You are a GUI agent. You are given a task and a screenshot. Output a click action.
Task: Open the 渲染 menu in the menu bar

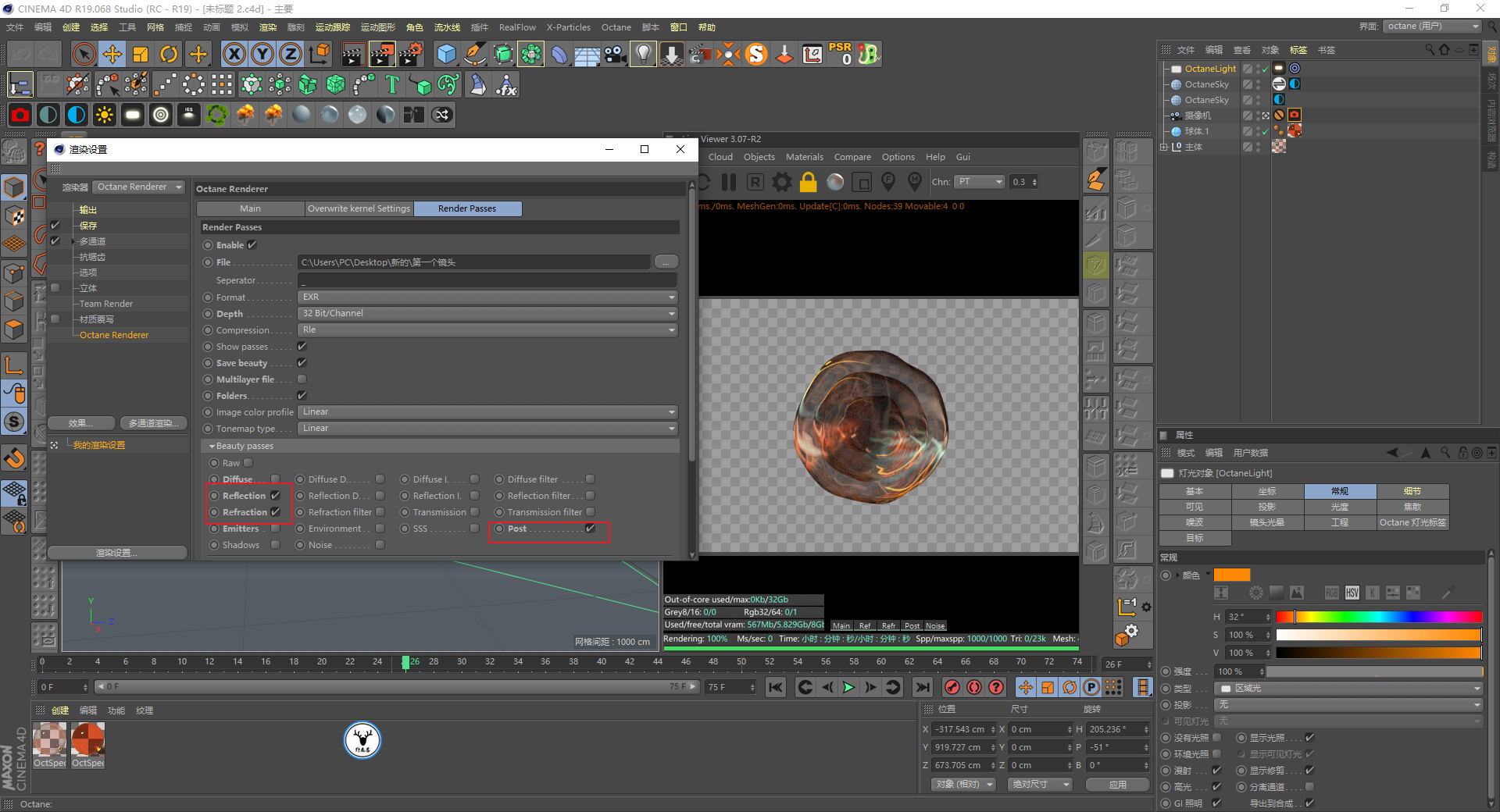point(268,27)
